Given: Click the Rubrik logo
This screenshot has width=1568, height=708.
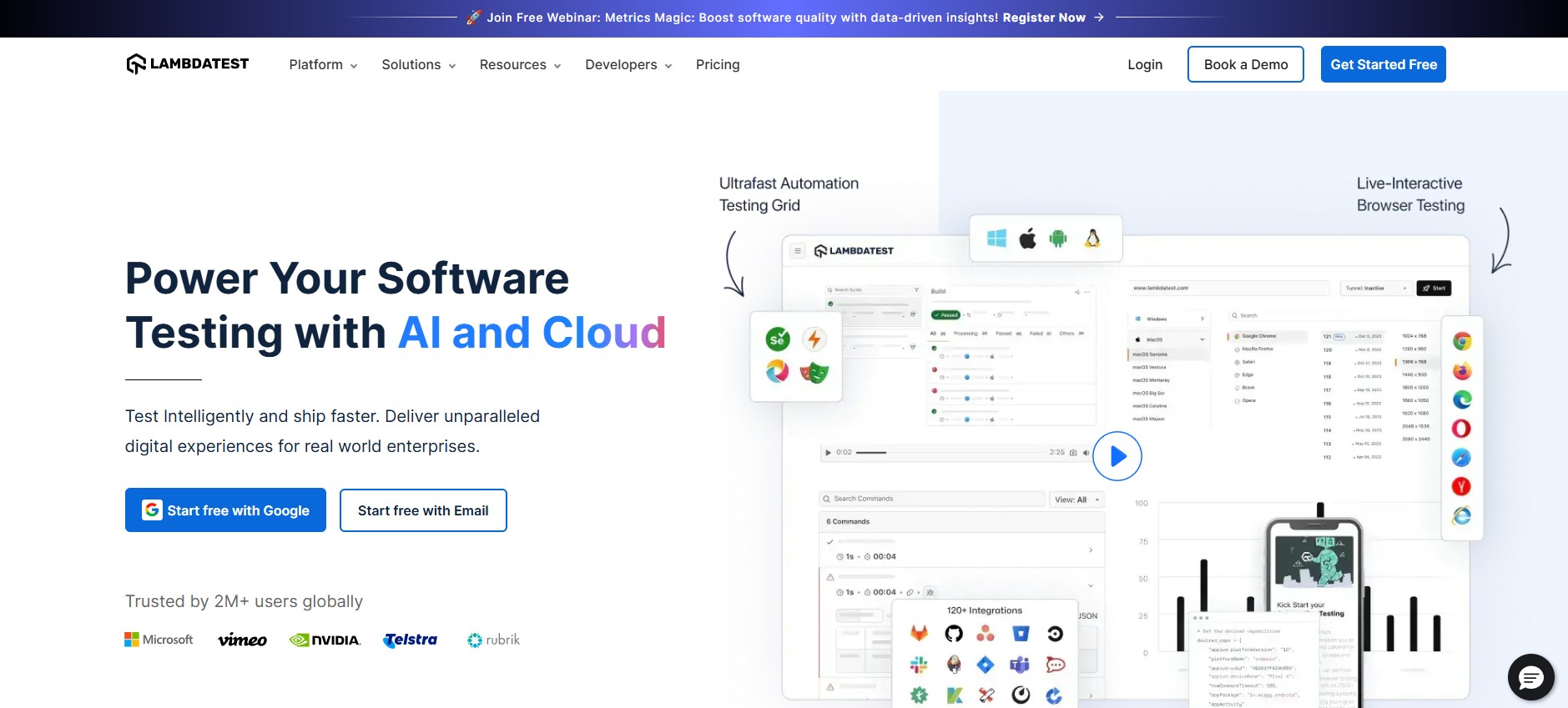Looking at the screenshot, I should pyautogui.click(x=493, y=640).
